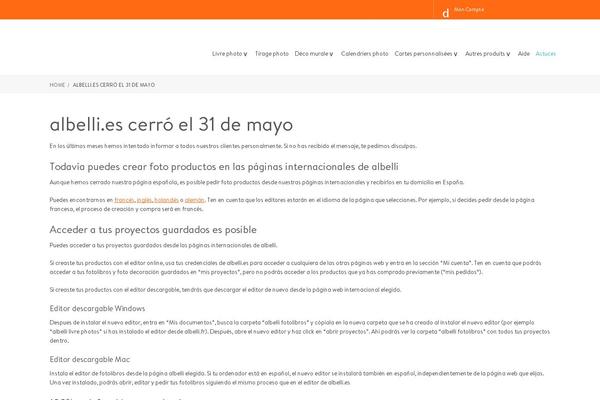Follow the inglés site link
600x400 pixels.
(144, 200)
